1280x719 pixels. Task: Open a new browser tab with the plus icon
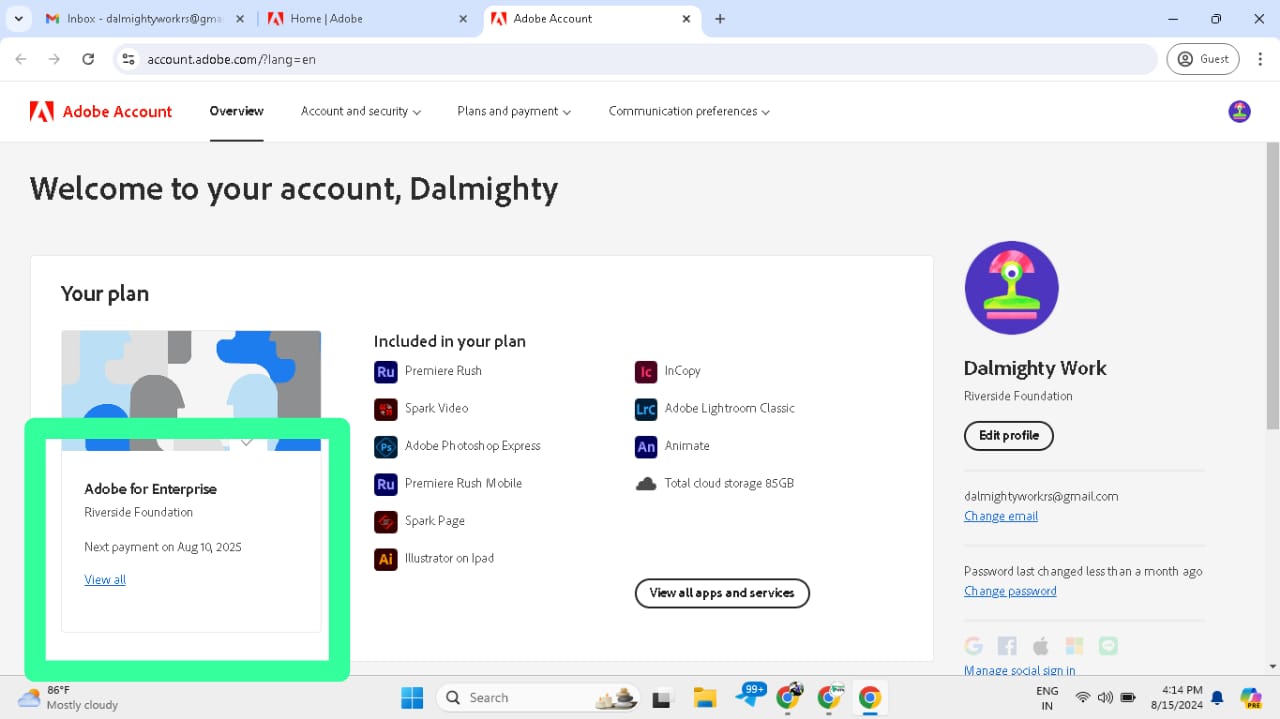click(x=720, y=19)
